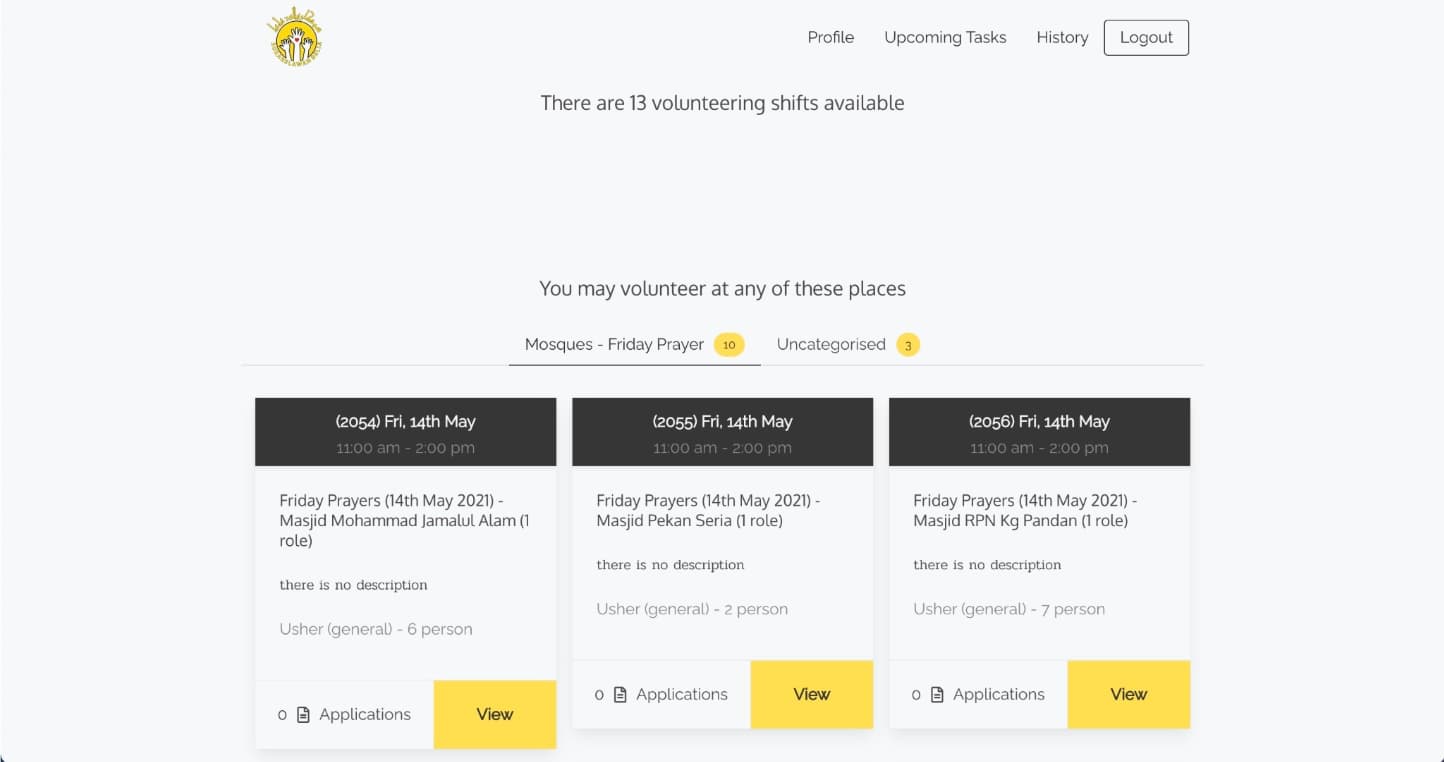The width and height of the screenshot is (1444, 762).
Task: View the Masjid RPN Kg Pandan shift
Action: click(x=1128, y=695)
